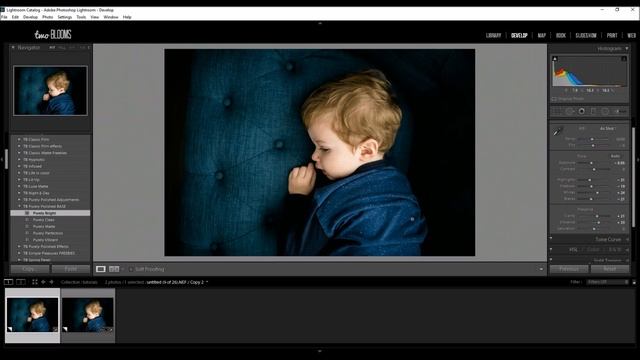Toggle shadow clipping triangle in histogram
640x360 pixels.
coord(555,59)
